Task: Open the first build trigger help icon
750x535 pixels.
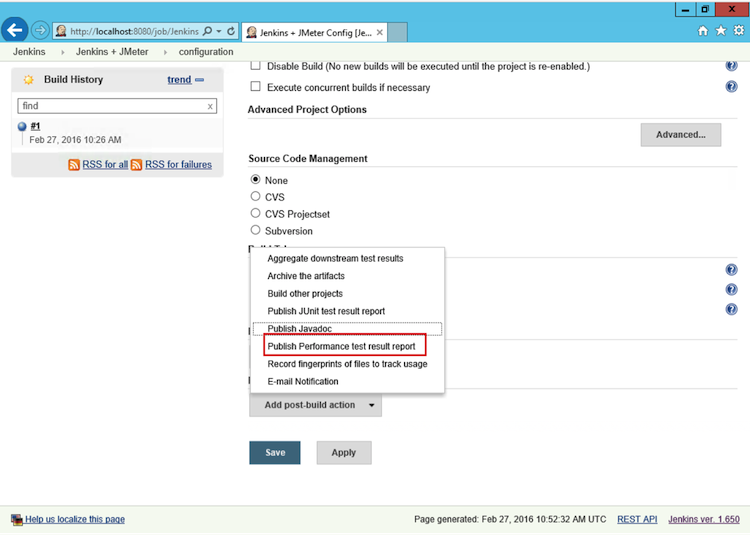Action: (731, 270)
